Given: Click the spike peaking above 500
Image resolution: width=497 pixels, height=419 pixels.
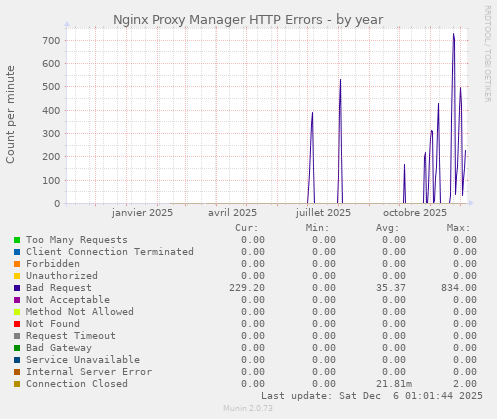Looking at the screenshot, I should pos(340,80).
